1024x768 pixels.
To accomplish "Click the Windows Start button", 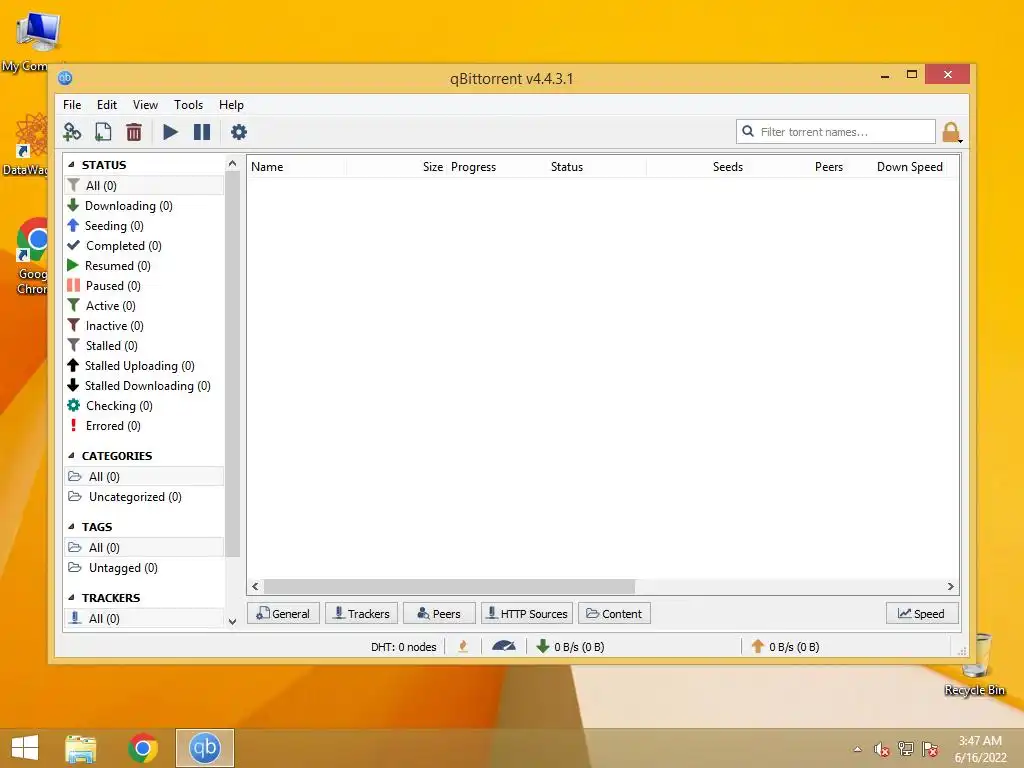I will click(25, 748).
